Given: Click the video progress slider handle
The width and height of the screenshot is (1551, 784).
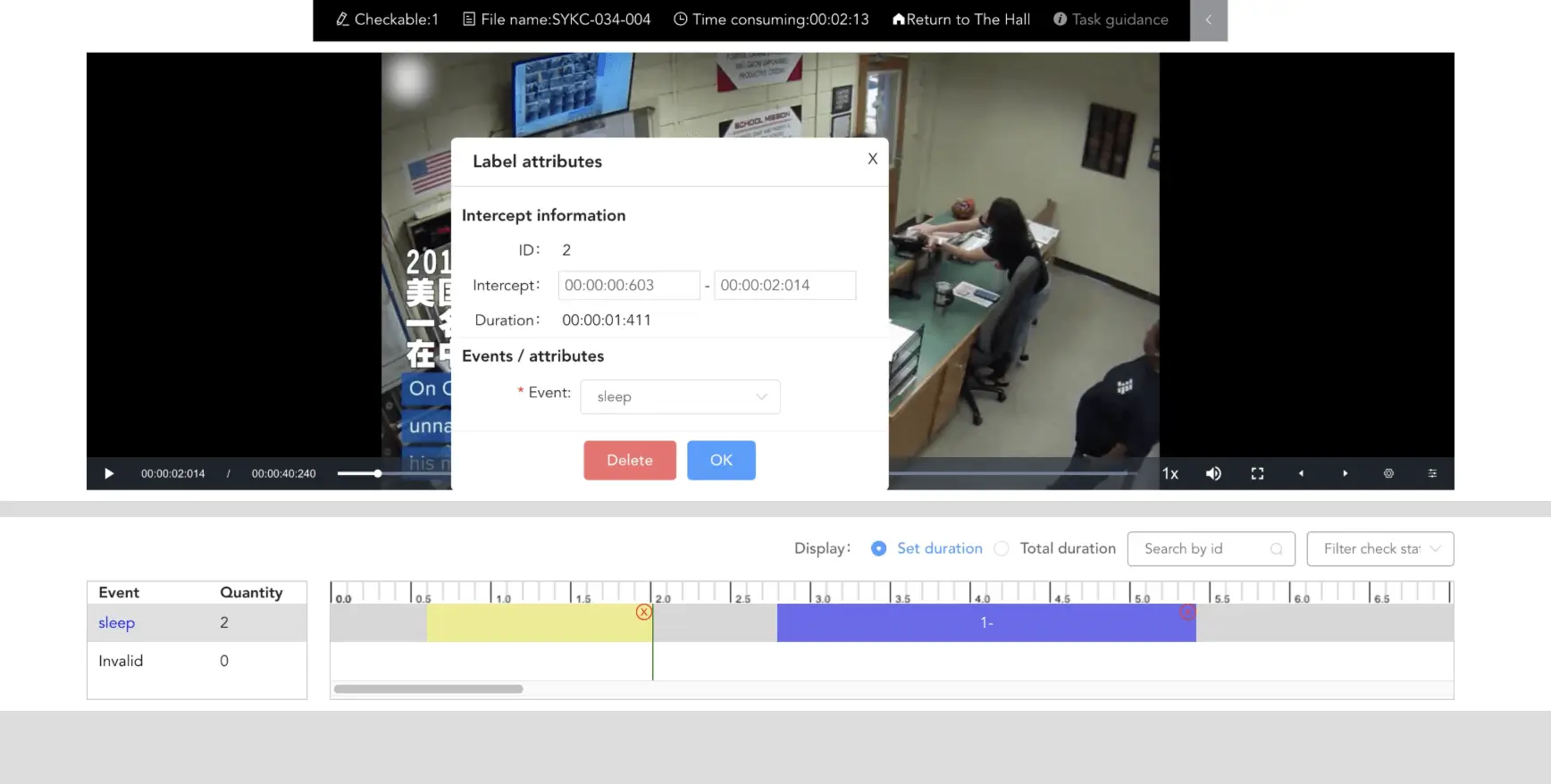Looking at the screenshot, I should pos(378,473).
